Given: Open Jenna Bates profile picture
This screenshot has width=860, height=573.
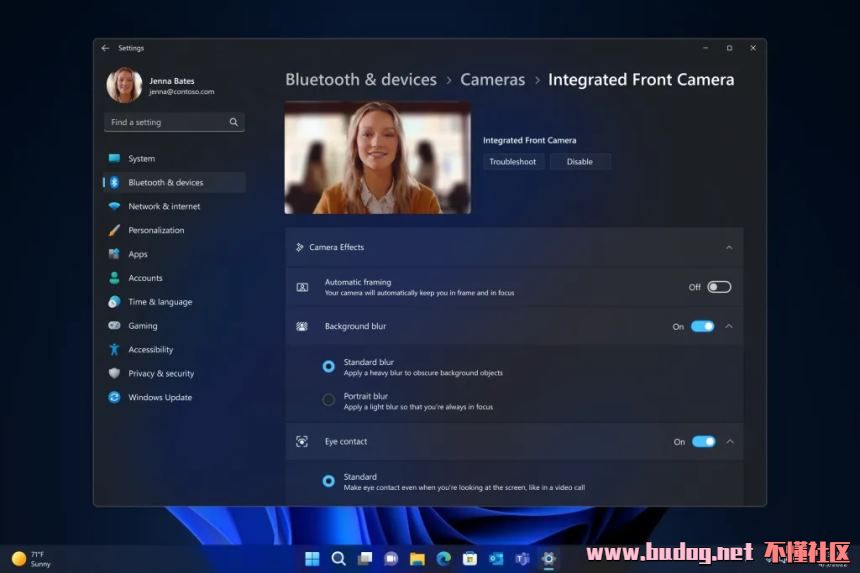Looking at the screenshot, I should click(x=125, y=85).
